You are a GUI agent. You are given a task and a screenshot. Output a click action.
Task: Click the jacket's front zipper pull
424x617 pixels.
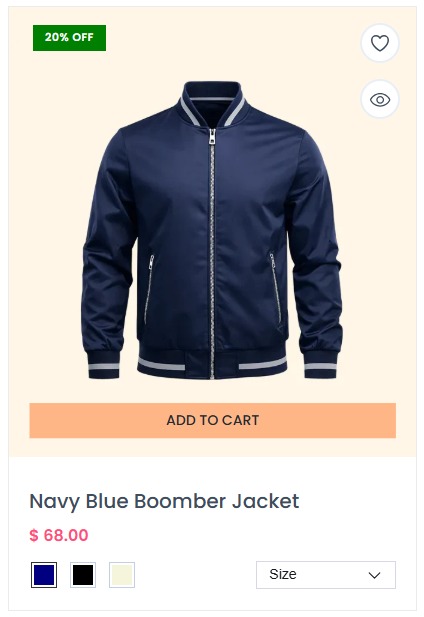tap(212, 137)
